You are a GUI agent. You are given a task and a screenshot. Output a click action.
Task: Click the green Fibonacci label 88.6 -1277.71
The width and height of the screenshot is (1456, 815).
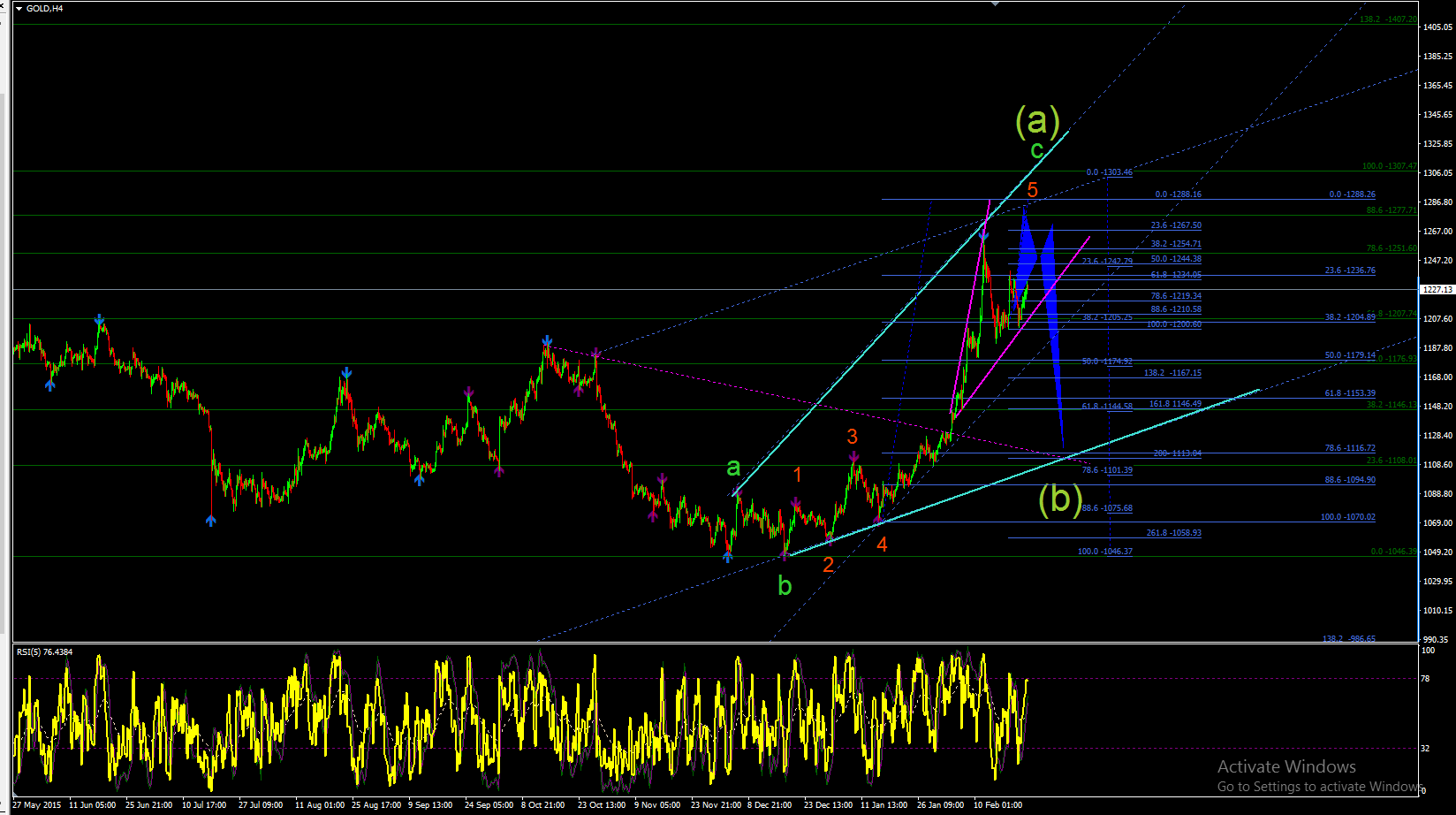(1392, 210)
